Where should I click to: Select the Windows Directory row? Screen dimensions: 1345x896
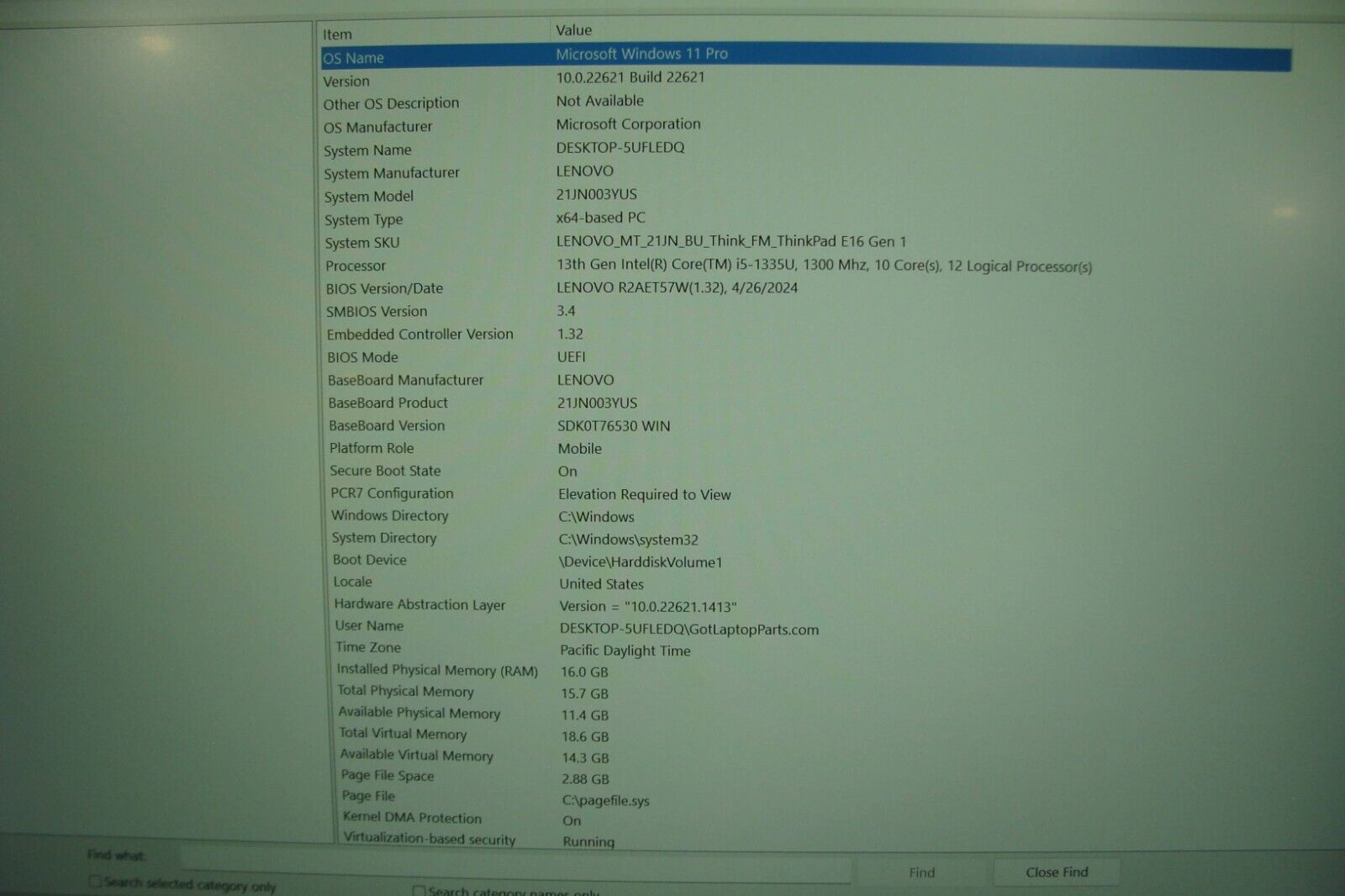click(x=805, y=516)
